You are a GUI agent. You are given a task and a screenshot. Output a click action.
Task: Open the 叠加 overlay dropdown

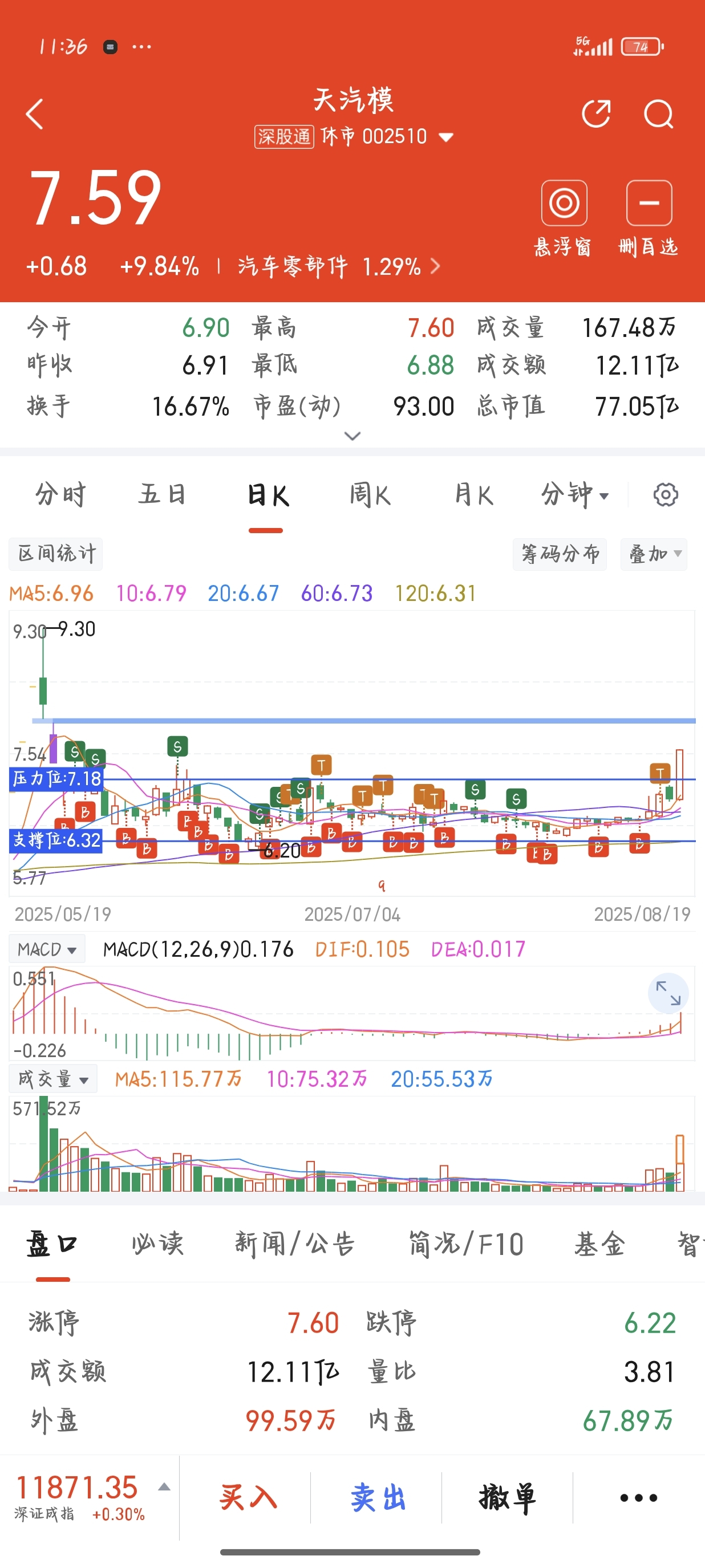click(654, 554)
